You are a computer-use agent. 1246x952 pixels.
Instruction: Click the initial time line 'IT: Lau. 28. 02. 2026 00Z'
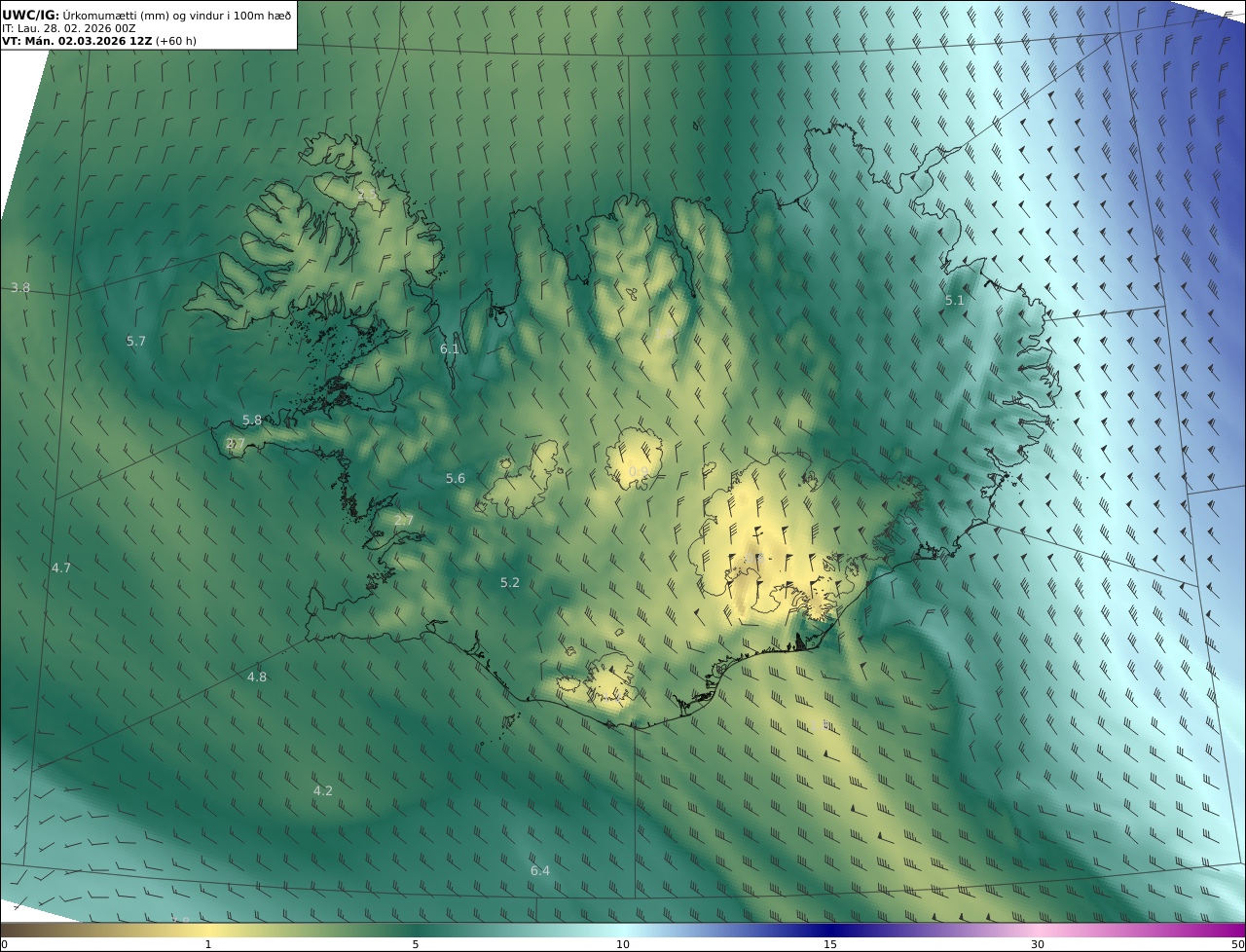69,28
